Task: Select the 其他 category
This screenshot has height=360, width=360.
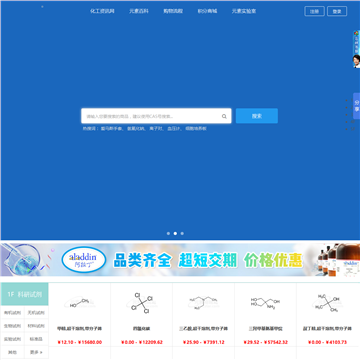Action: coord(12,352)
